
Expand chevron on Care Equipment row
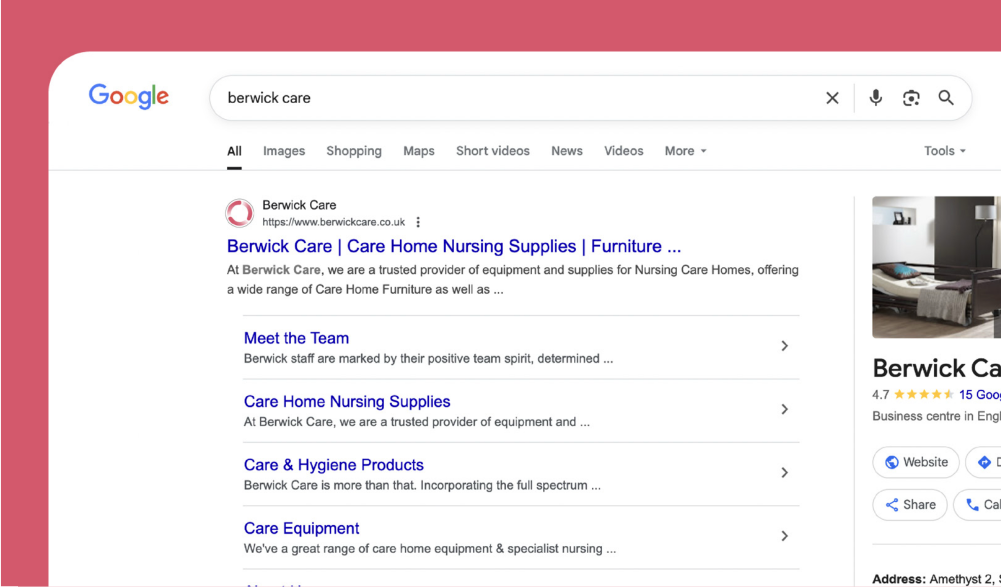785,536
